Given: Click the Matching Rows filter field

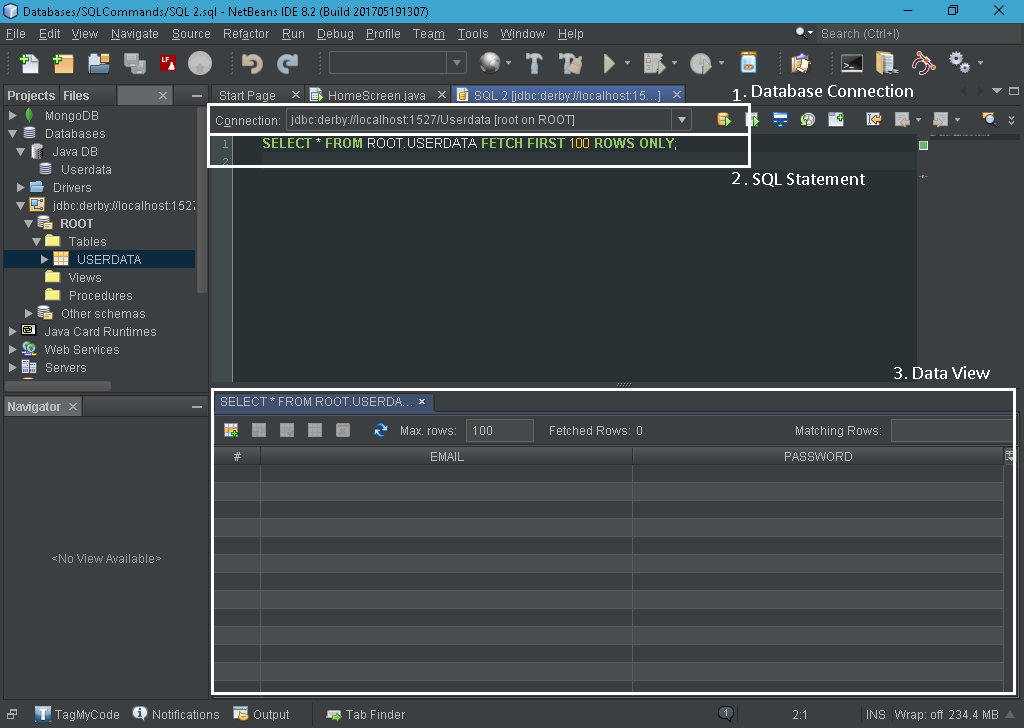Looking at the screenshot, I should click(952, 430).
